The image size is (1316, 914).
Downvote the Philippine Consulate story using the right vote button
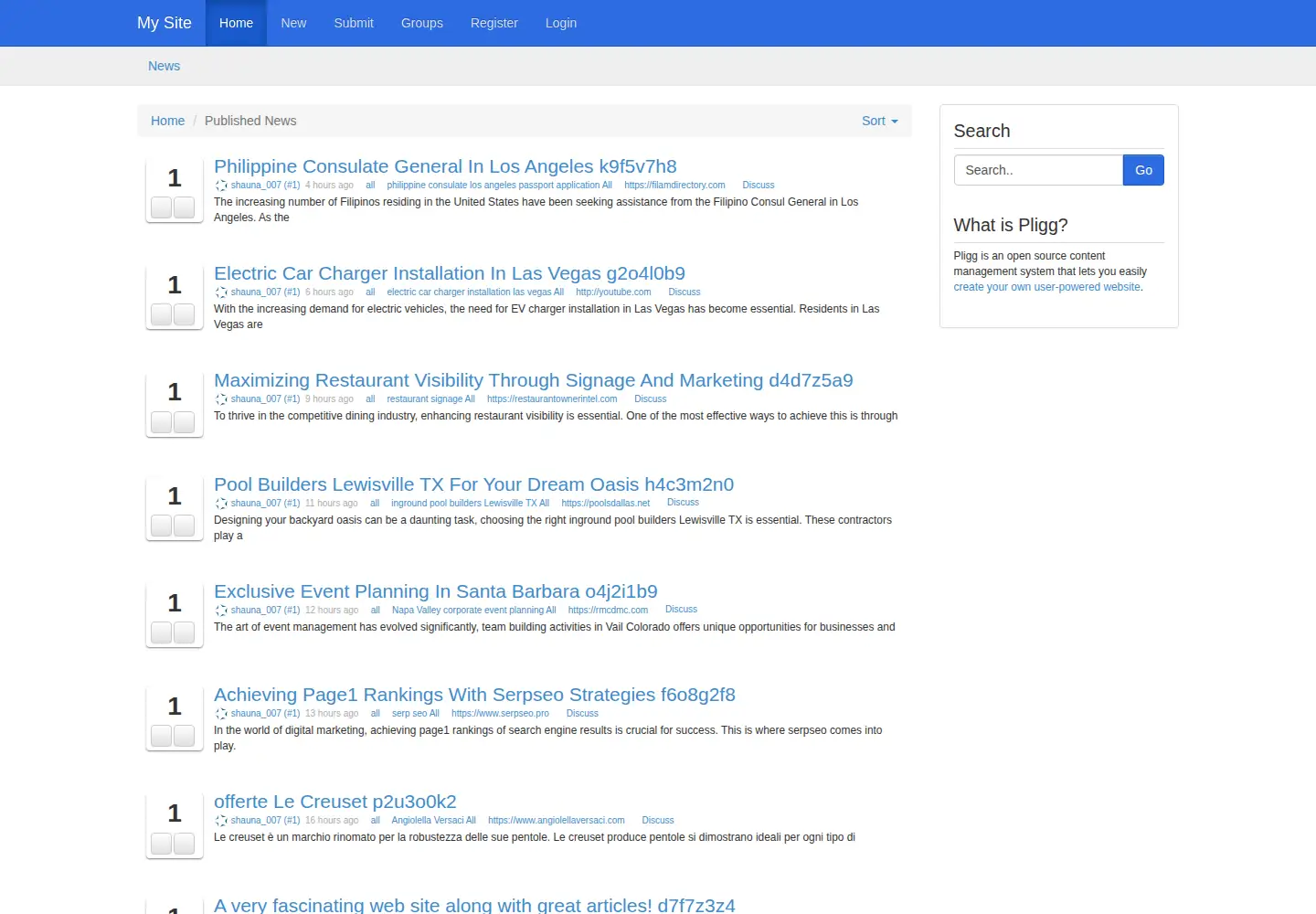(x=185, y=207)
